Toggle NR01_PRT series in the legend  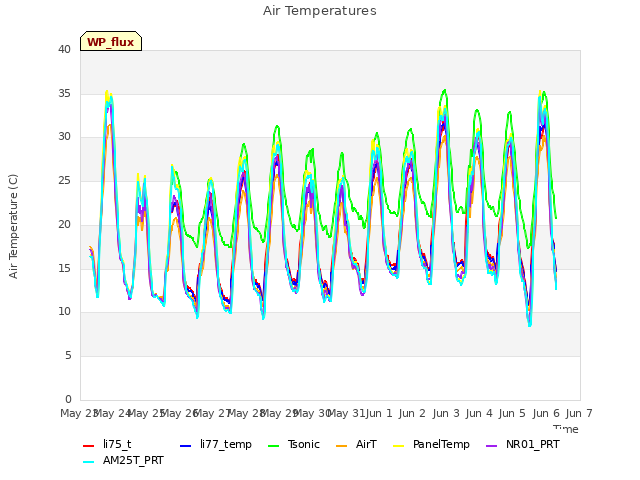coord(523,444)
